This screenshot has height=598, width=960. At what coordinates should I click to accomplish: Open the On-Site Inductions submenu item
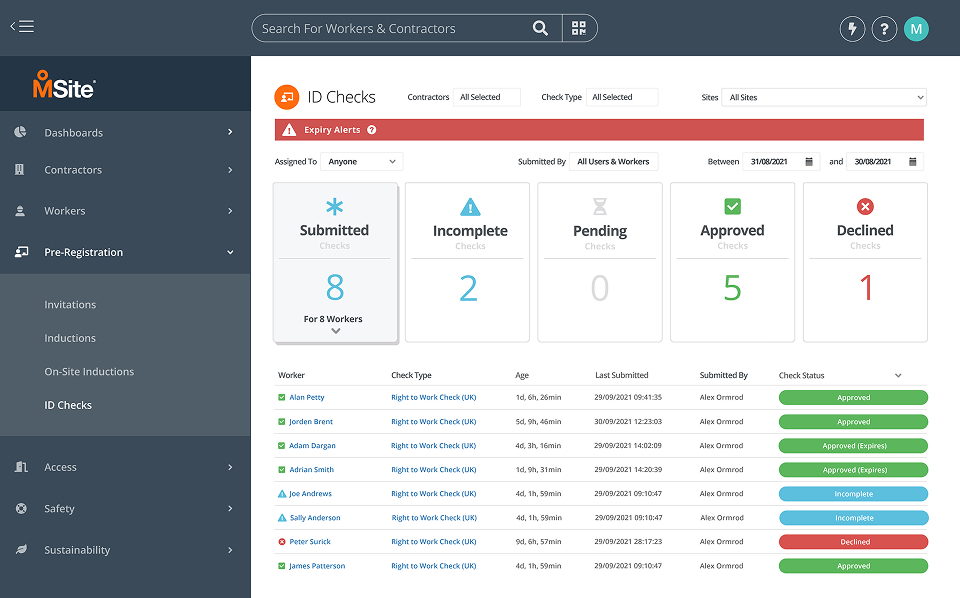[89, 372]
